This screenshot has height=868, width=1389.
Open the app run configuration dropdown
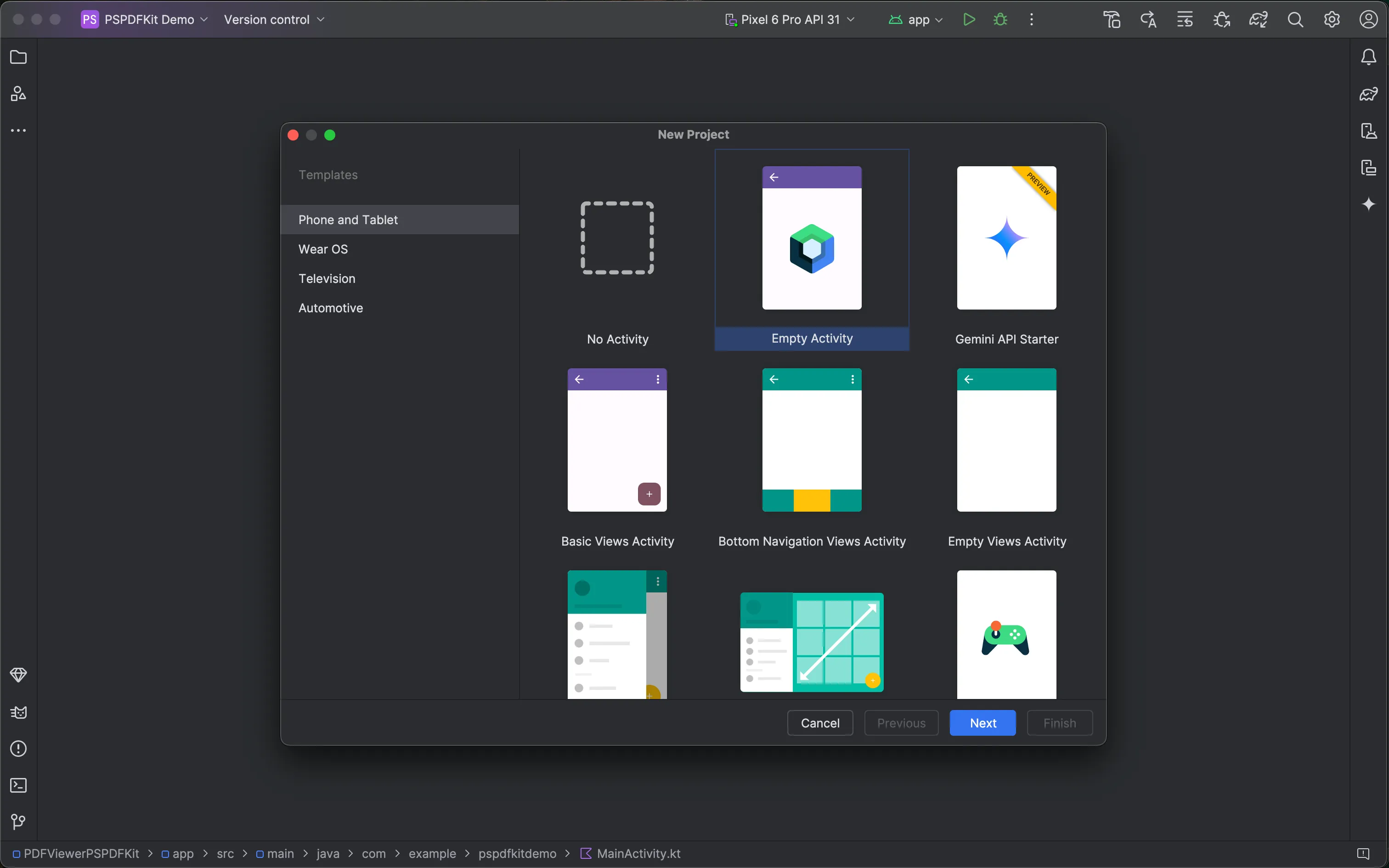coord(915,19)
